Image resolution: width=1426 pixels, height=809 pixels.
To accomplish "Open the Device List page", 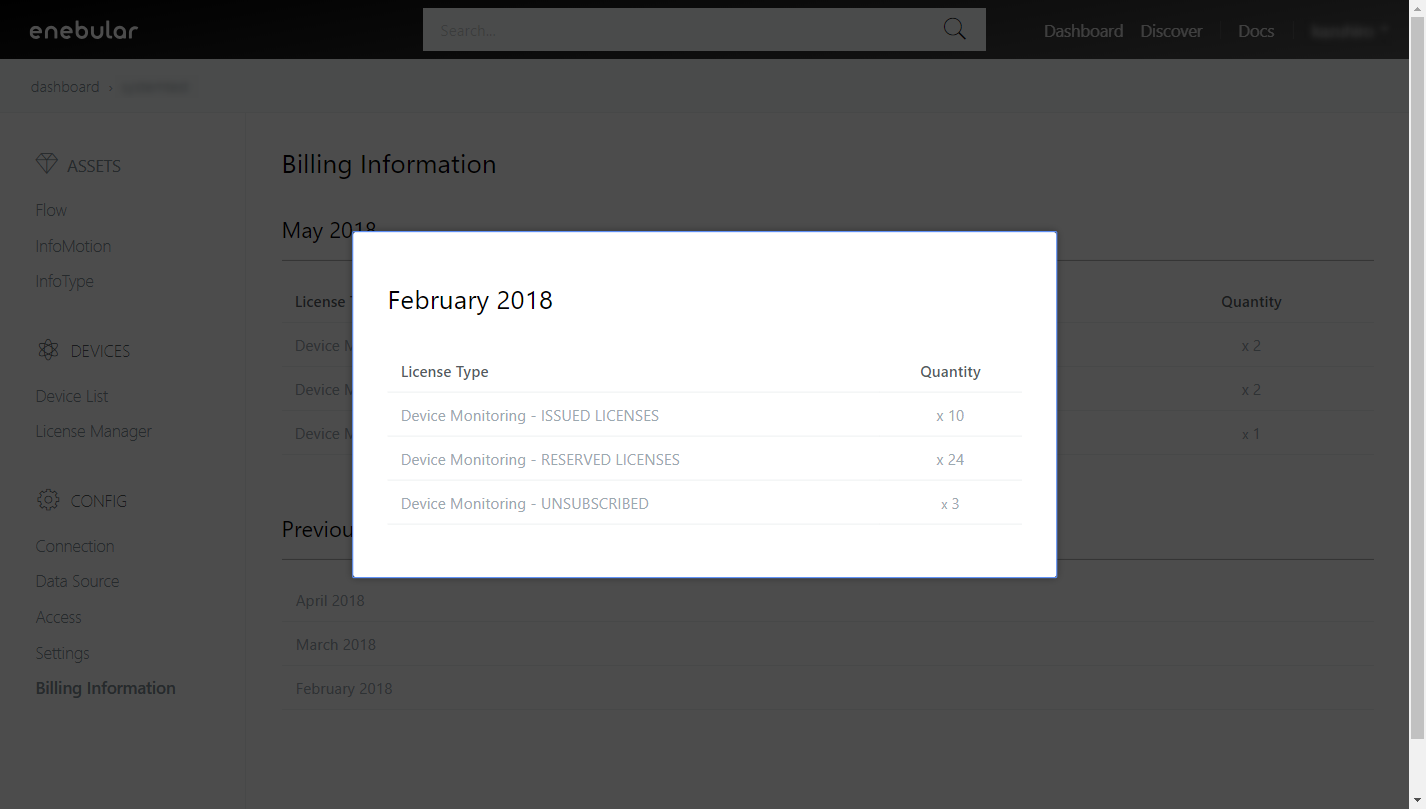I will pos(72,396).
